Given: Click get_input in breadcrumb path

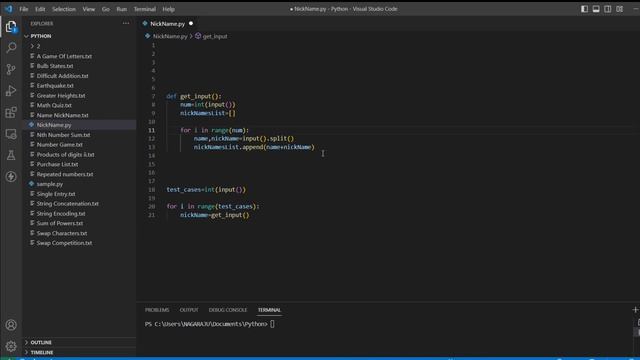Looking at the screenshot, I should [215, 36].
